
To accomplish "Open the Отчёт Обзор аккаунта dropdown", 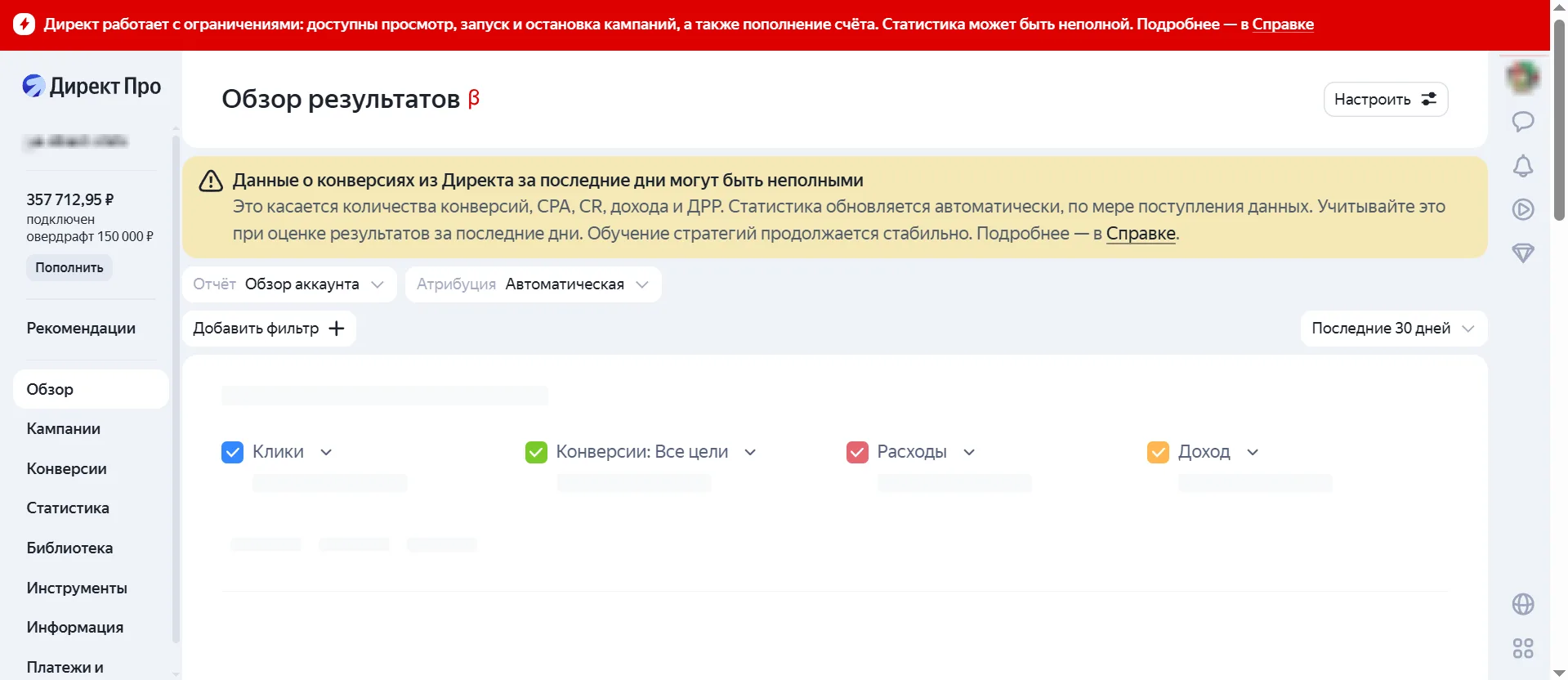I will pos(289,284).
